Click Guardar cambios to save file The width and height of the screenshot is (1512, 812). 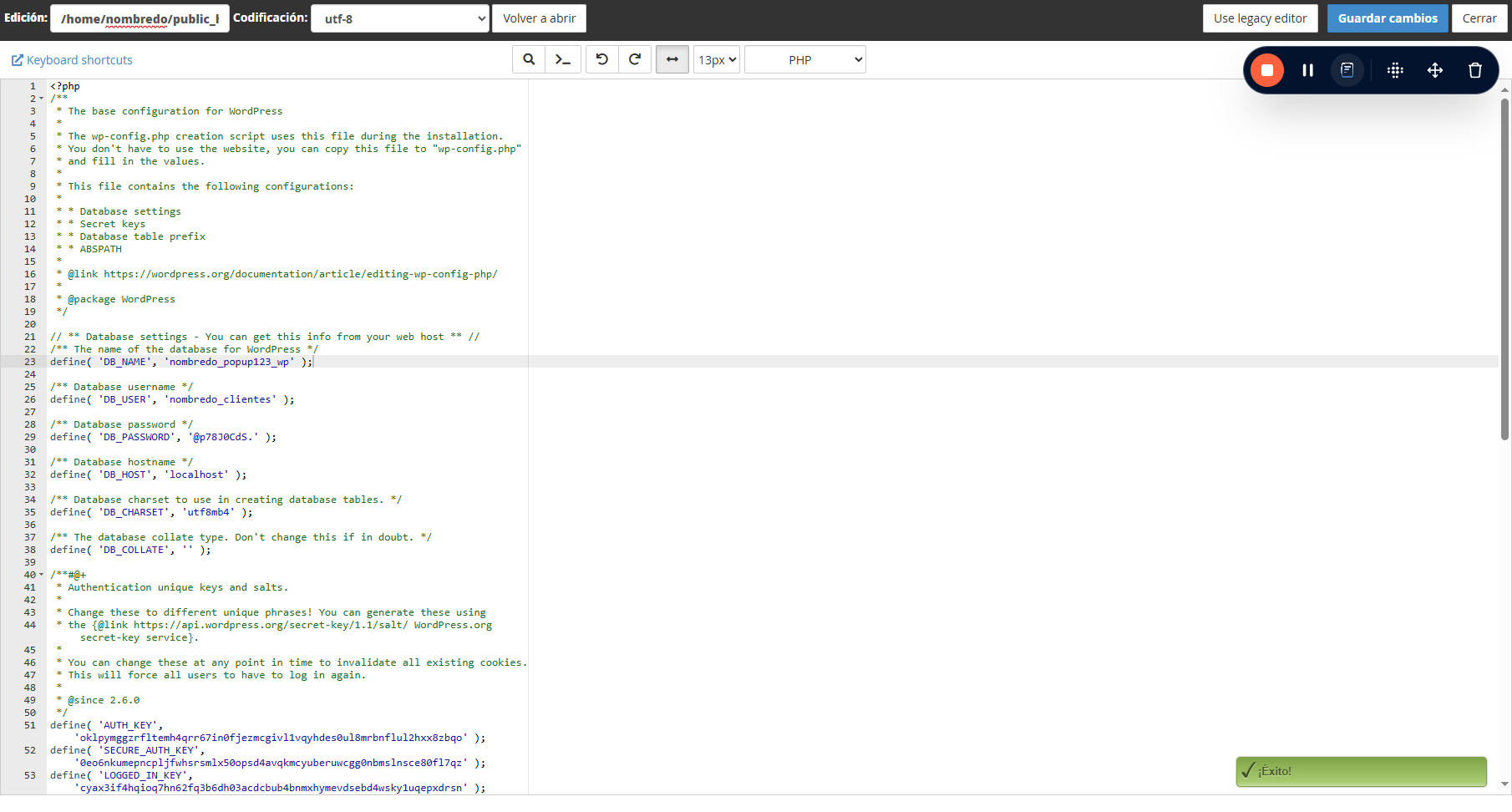[x=1388, y=18]
